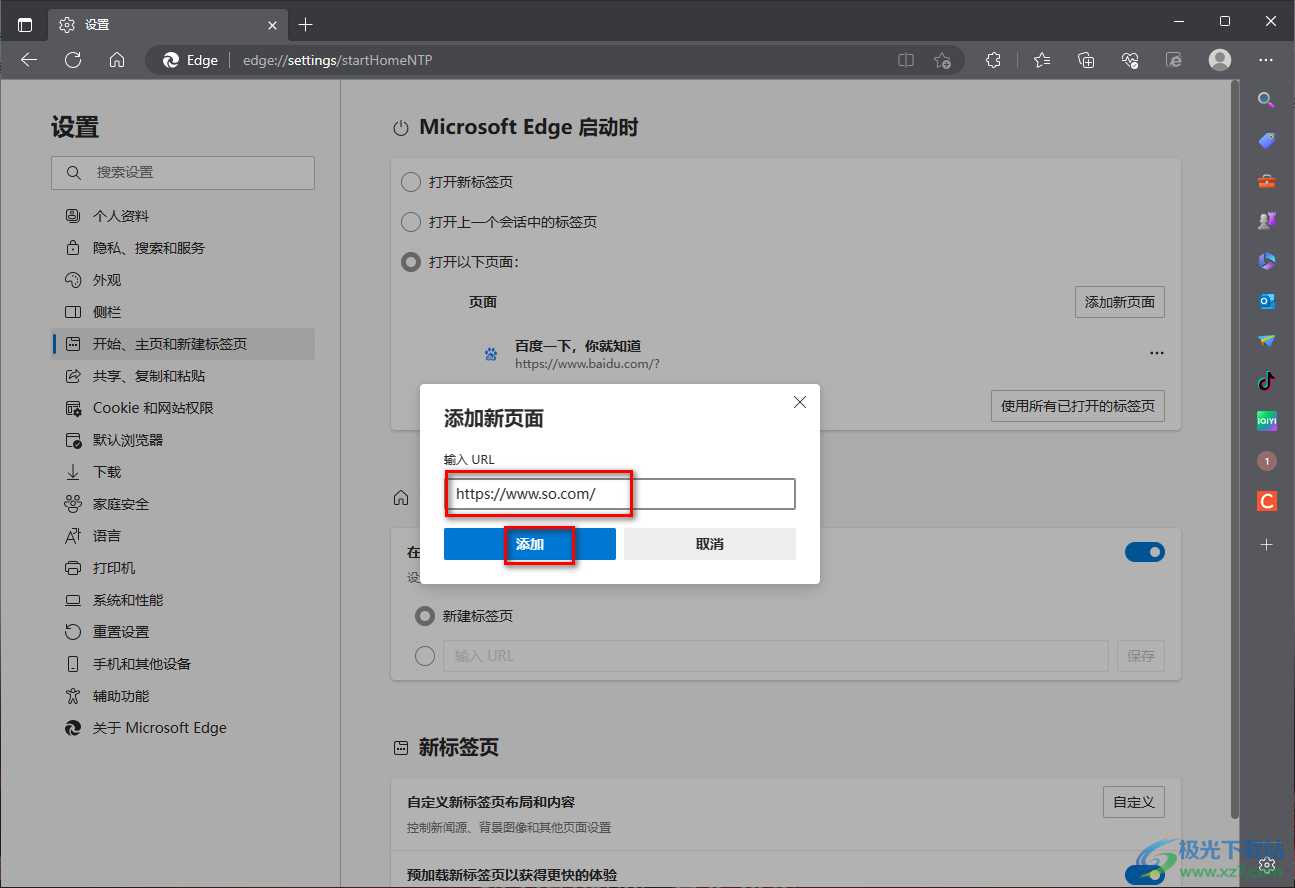This screenshot has height=888, width=1295.
Task: Click the Back navigation arrow
Action: [29, 60]
